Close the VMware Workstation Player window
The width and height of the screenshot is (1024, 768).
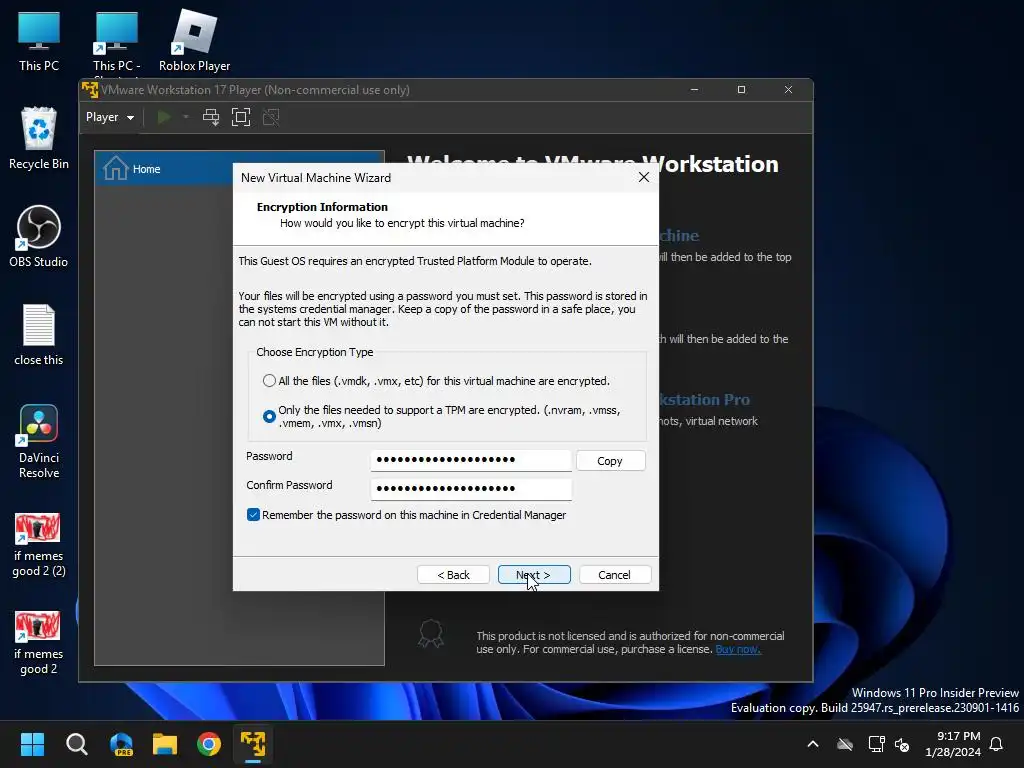(x=788, y=90)
